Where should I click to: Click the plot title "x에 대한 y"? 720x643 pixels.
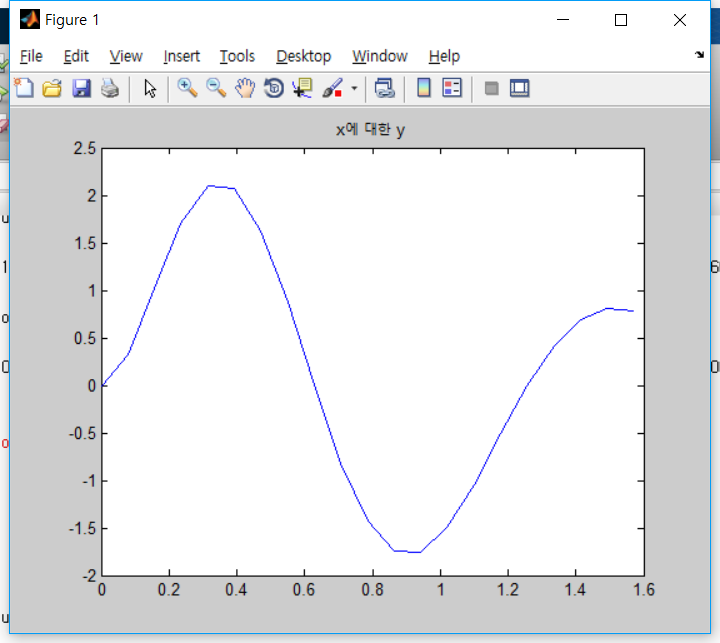click(x=371, y=130)
